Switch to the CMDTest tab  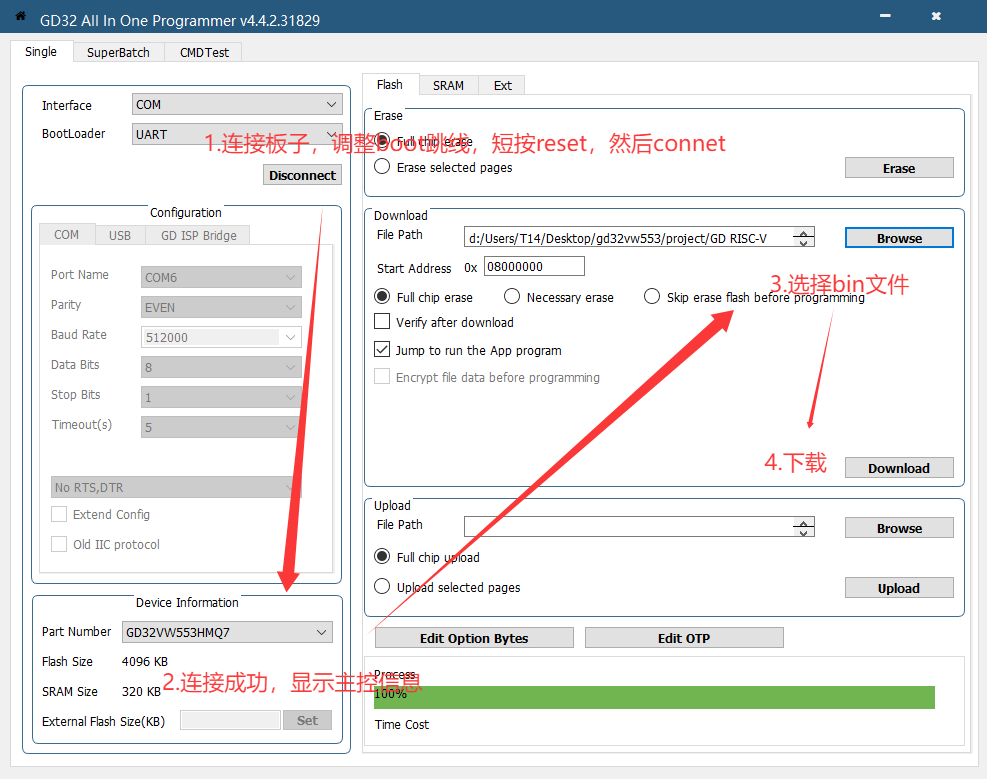point(204,52)
